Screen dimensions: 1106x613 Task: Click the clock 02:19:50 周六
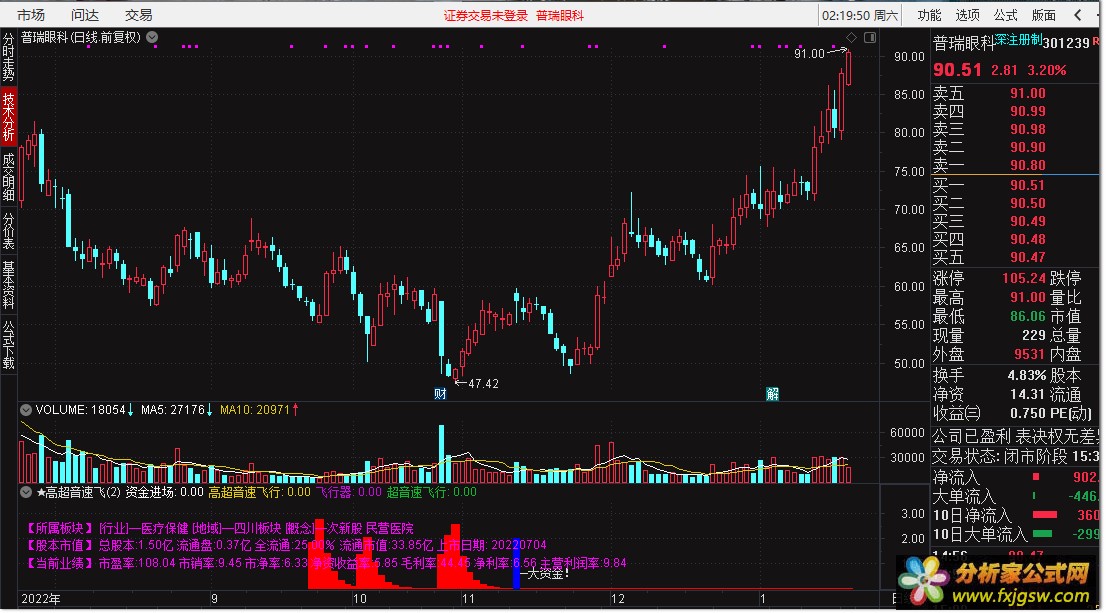(x=860, y=15)
